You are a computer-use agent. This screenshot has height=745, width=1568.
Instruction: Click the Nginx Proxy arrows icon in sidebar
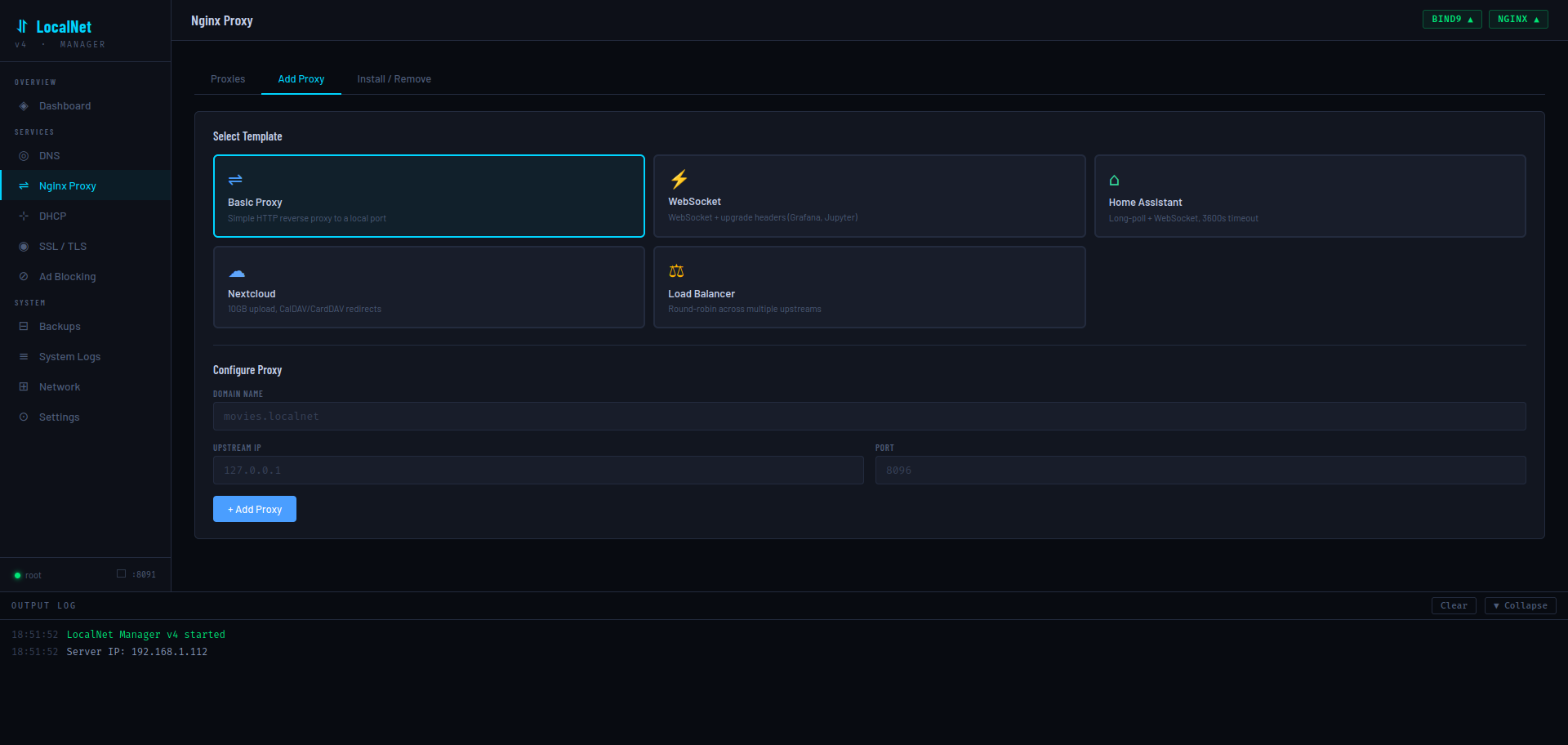coord(24,186)
